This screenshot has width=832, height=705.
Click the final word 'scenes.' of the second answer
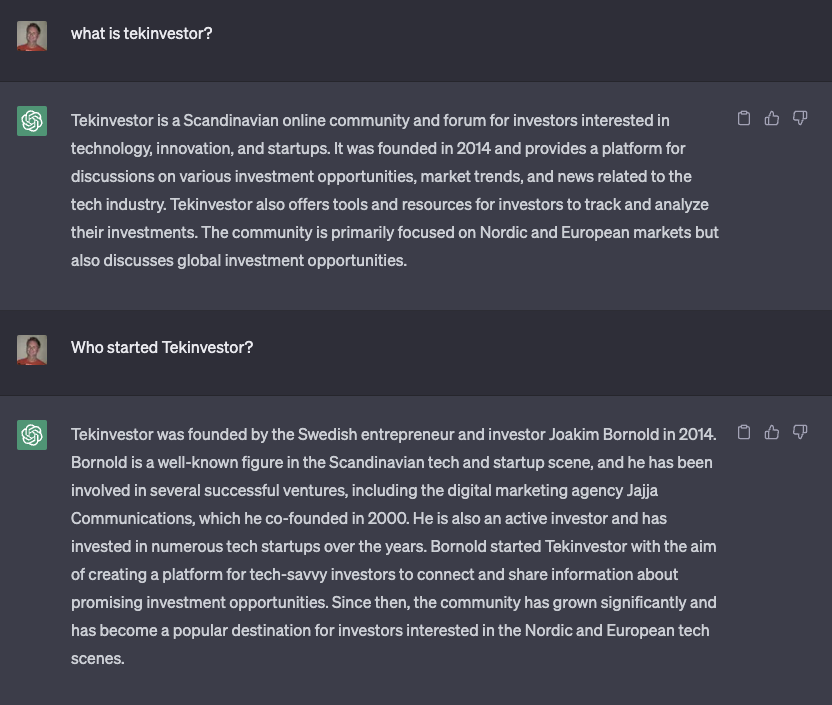coord(98,659)
